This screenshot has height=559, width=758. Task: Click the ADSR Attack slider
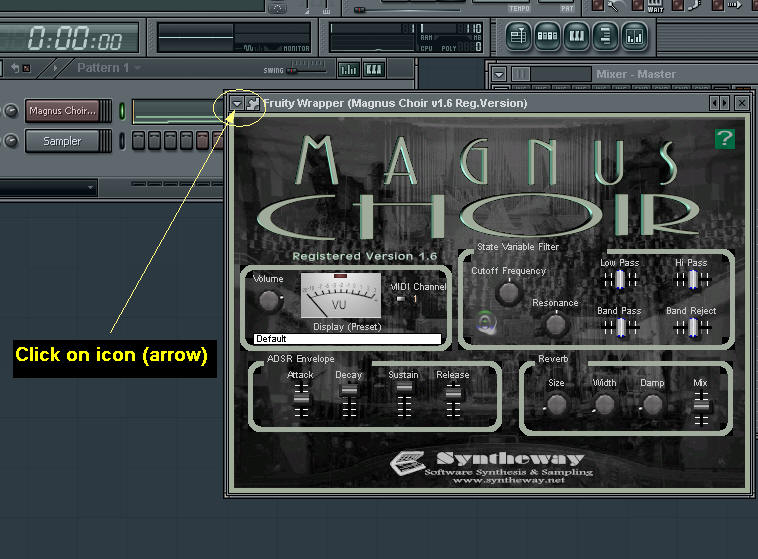301,400
